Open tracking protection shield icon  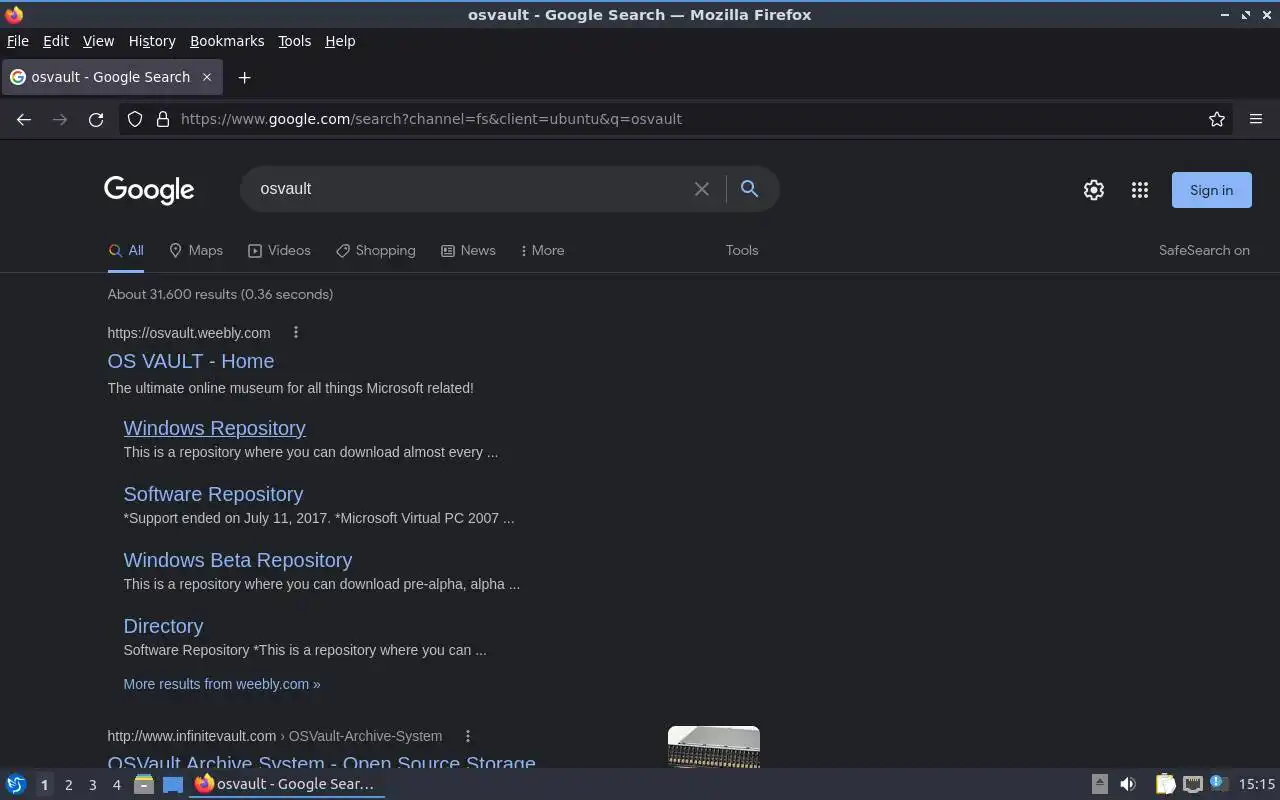point(135,119)
